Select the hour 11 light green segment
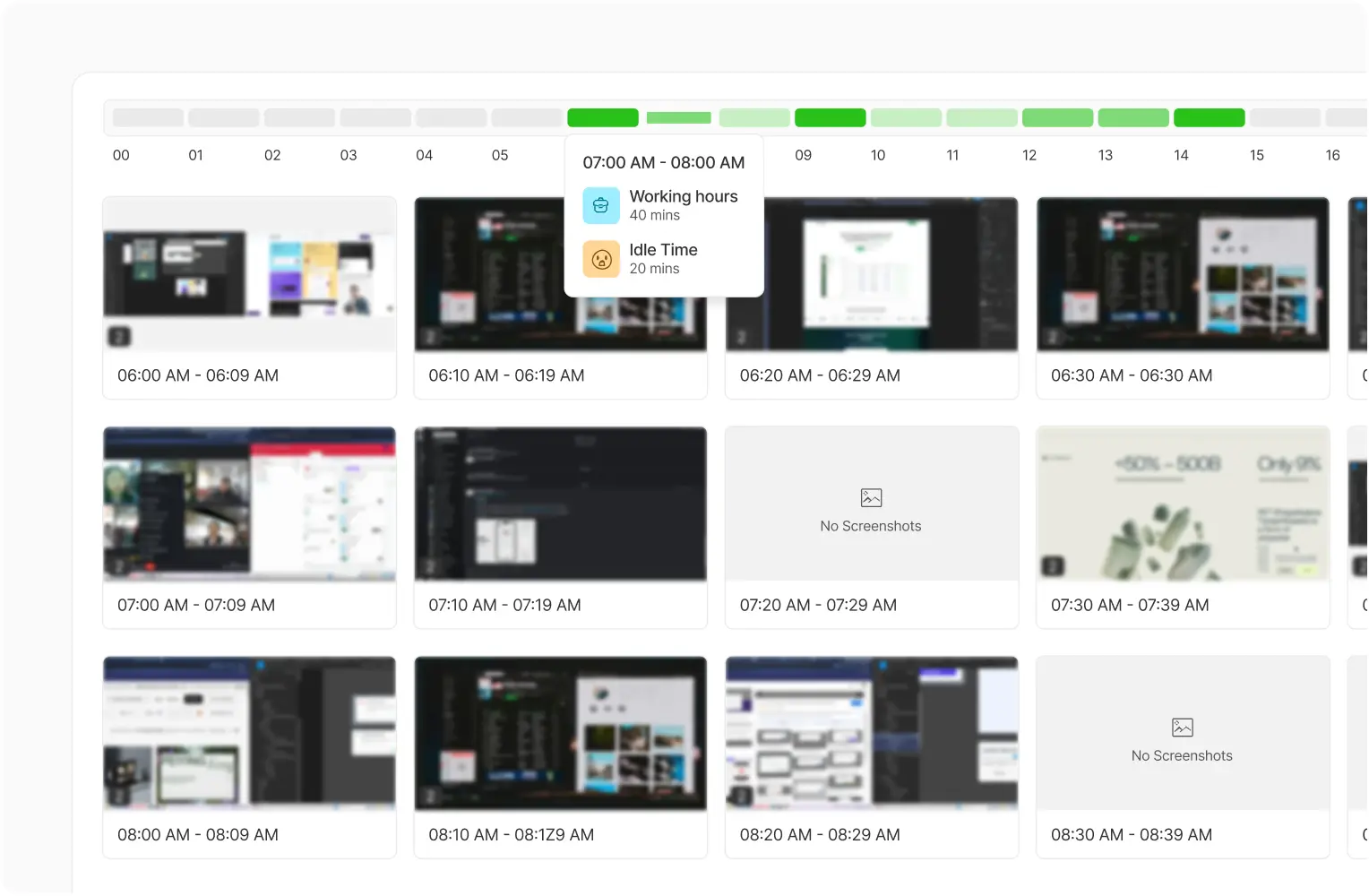 [x=982, y=117]
